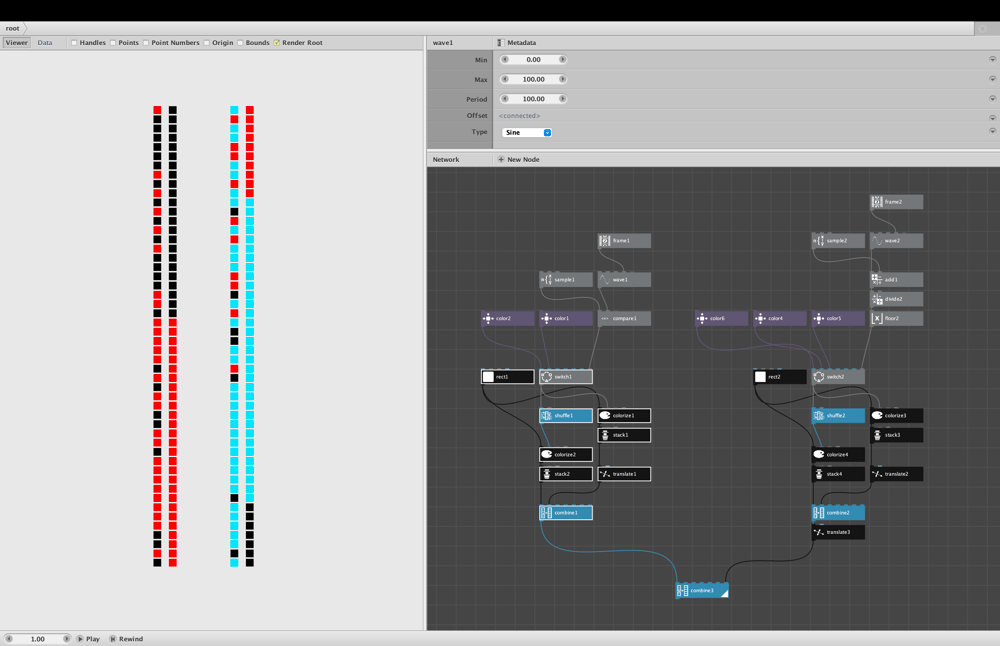Select the color4 node
The height and width of the screenshot is (646, 1000).
click(779, 318)
